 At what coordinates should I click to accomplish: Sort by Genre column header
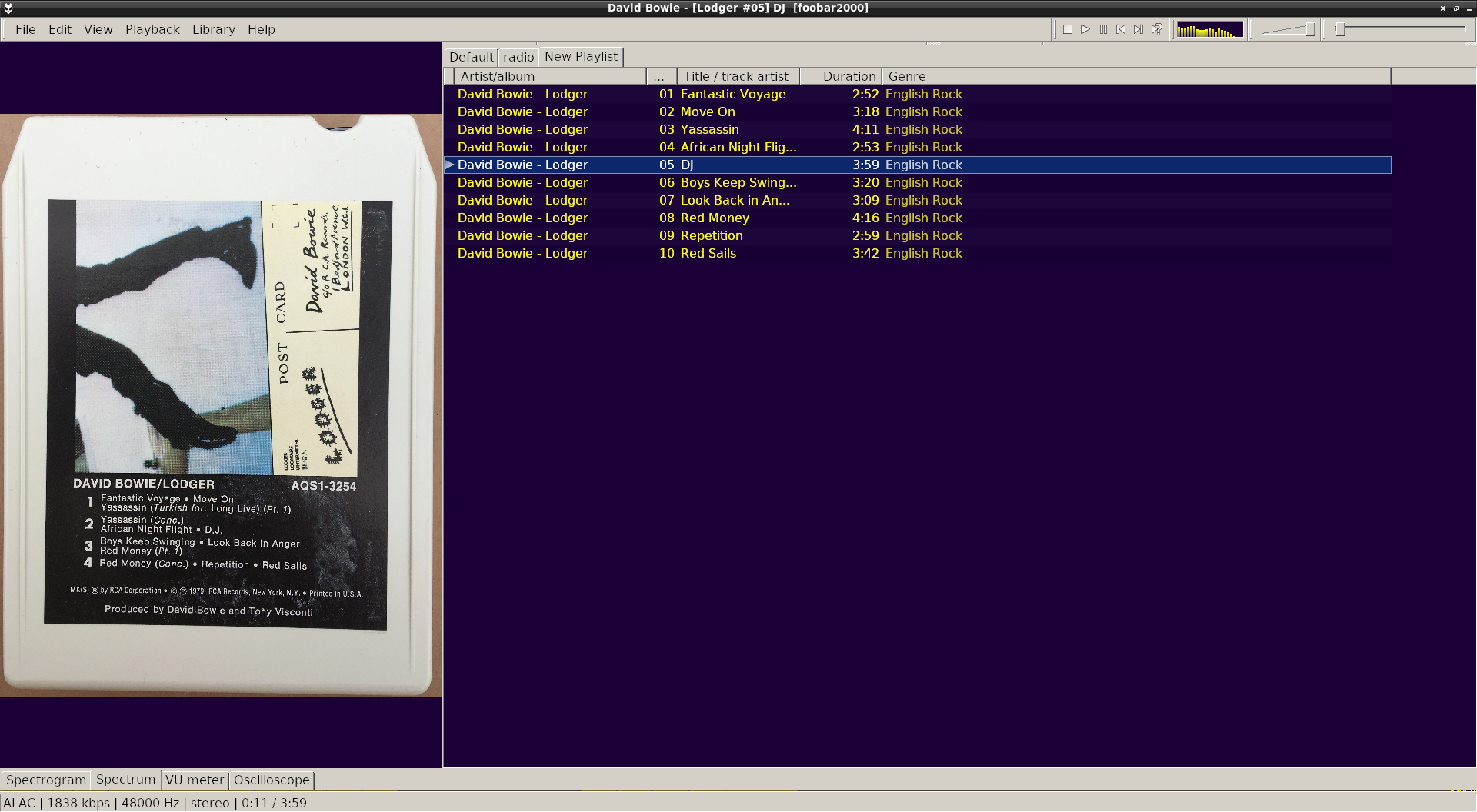[1136, 76]
